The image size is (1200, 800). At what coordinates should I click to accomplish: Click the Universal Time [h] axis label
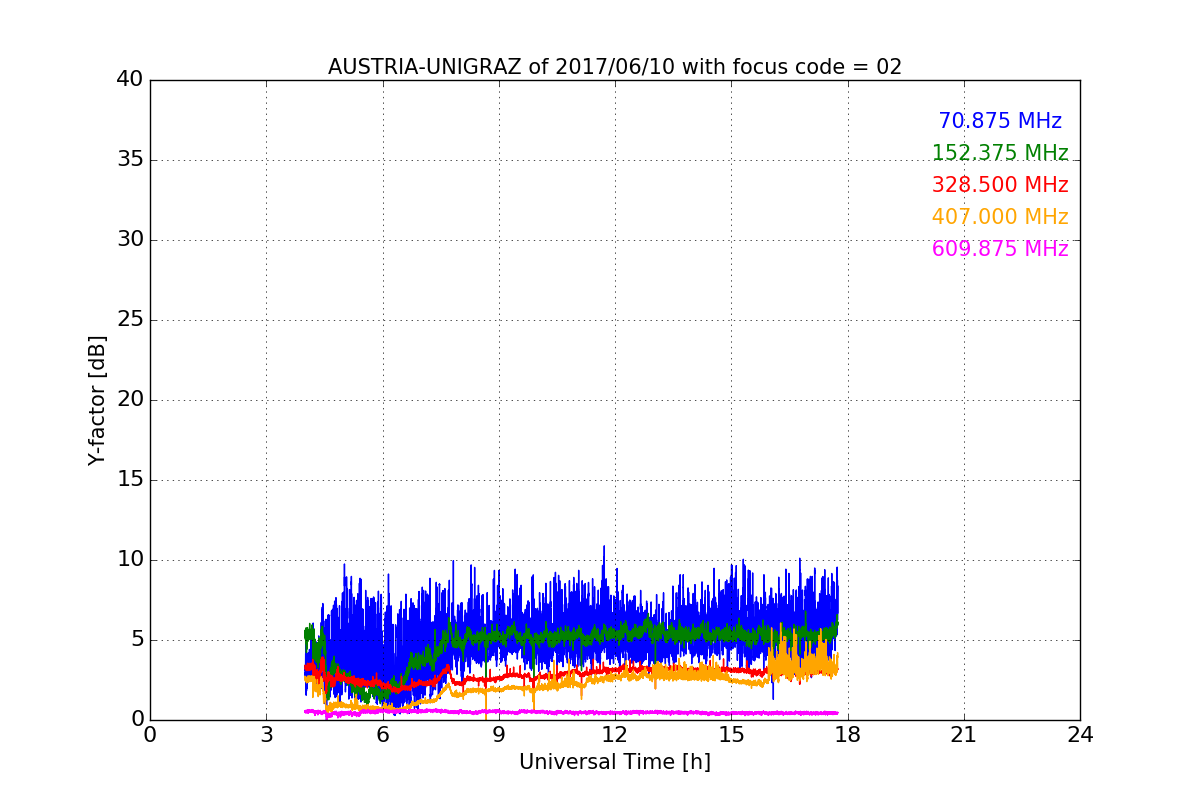pos(614,762)
